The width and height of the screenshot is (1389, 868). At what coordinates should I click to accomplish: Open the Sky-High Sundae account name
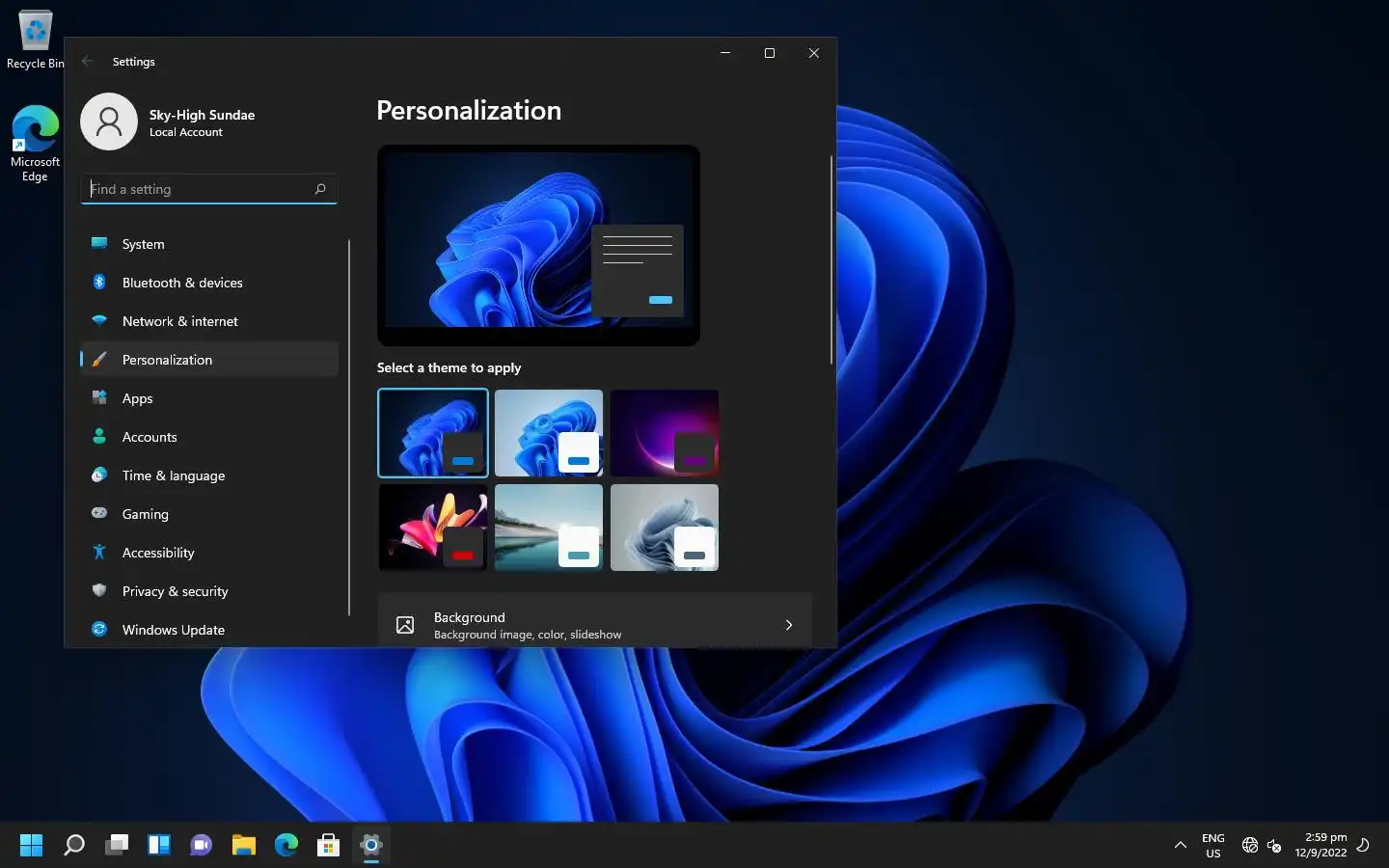(x=202, y=115)
